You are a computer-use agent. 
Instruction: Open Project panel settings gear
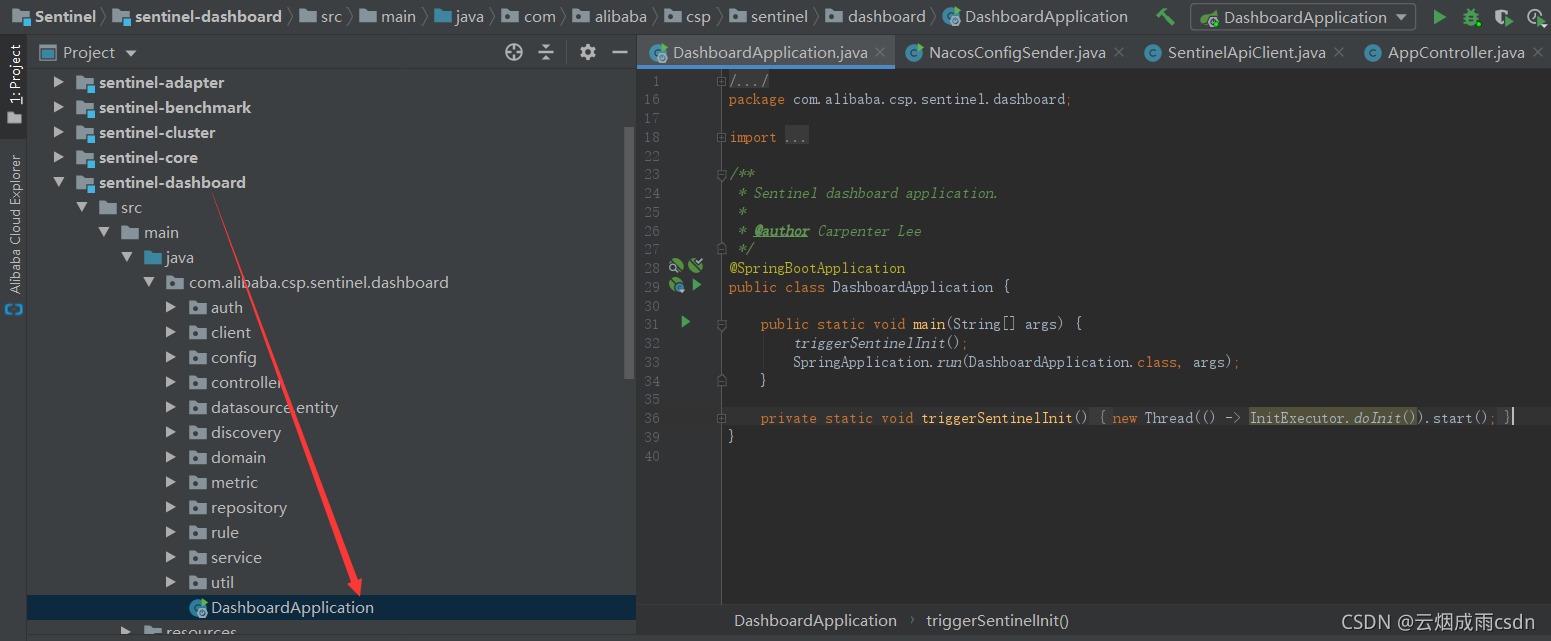point(588,52)
